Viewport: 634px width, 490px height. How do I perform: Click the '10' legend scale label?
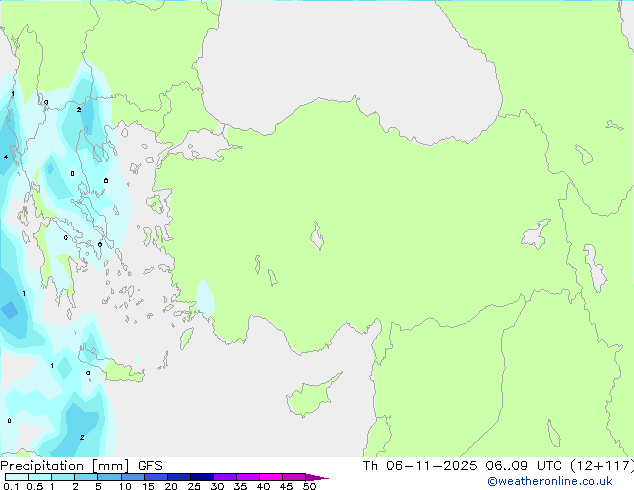click(x=125, y=486)
